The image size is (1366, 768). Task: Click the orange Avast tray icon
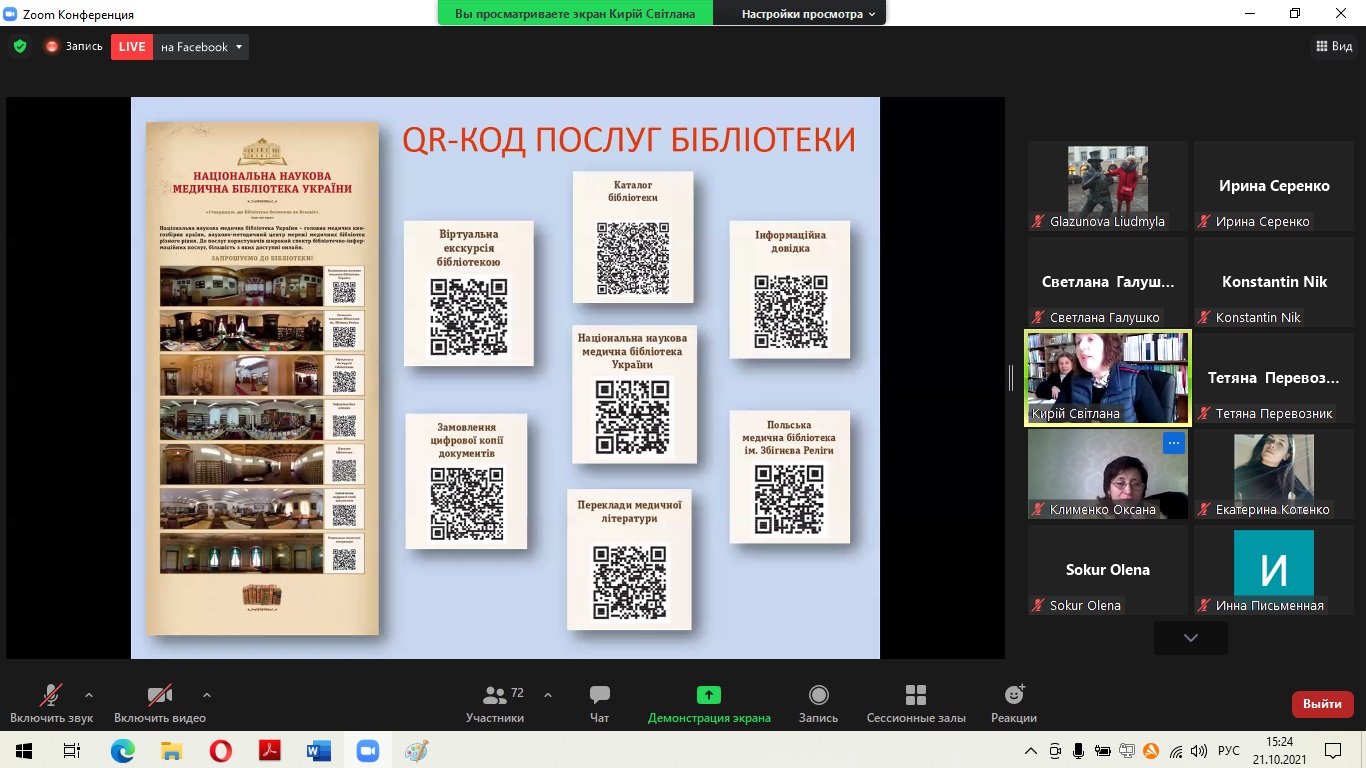[x=1151, y=751]
